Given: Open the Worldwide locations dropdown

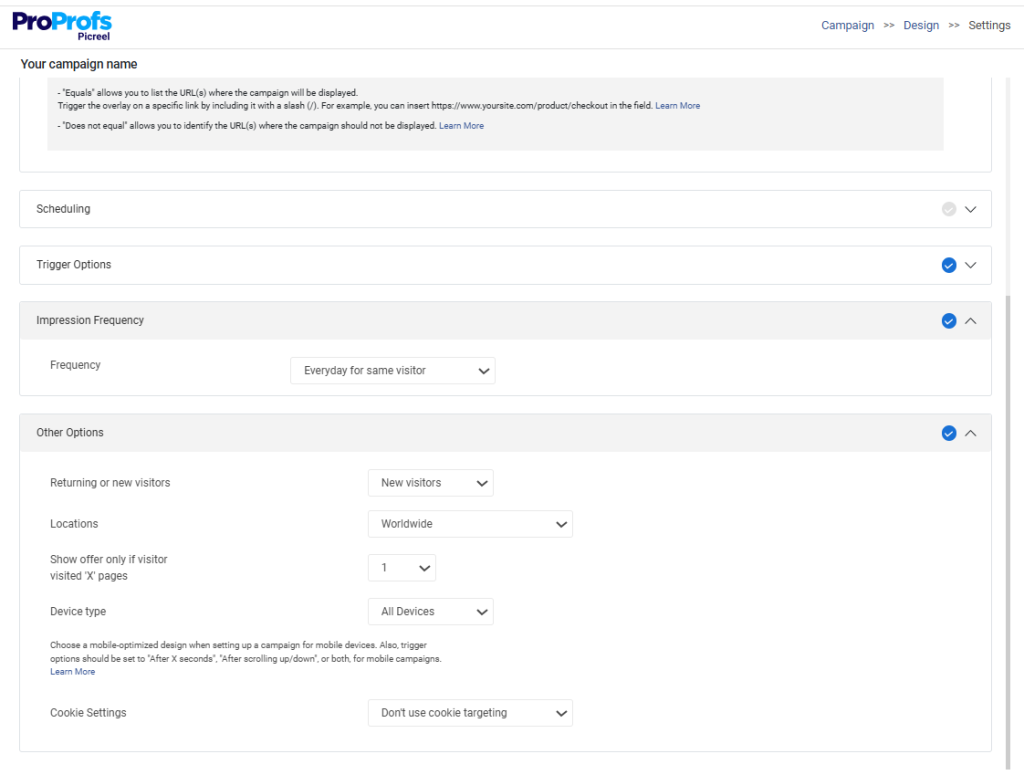Looking at the screenshot, I should pos(470,523).
